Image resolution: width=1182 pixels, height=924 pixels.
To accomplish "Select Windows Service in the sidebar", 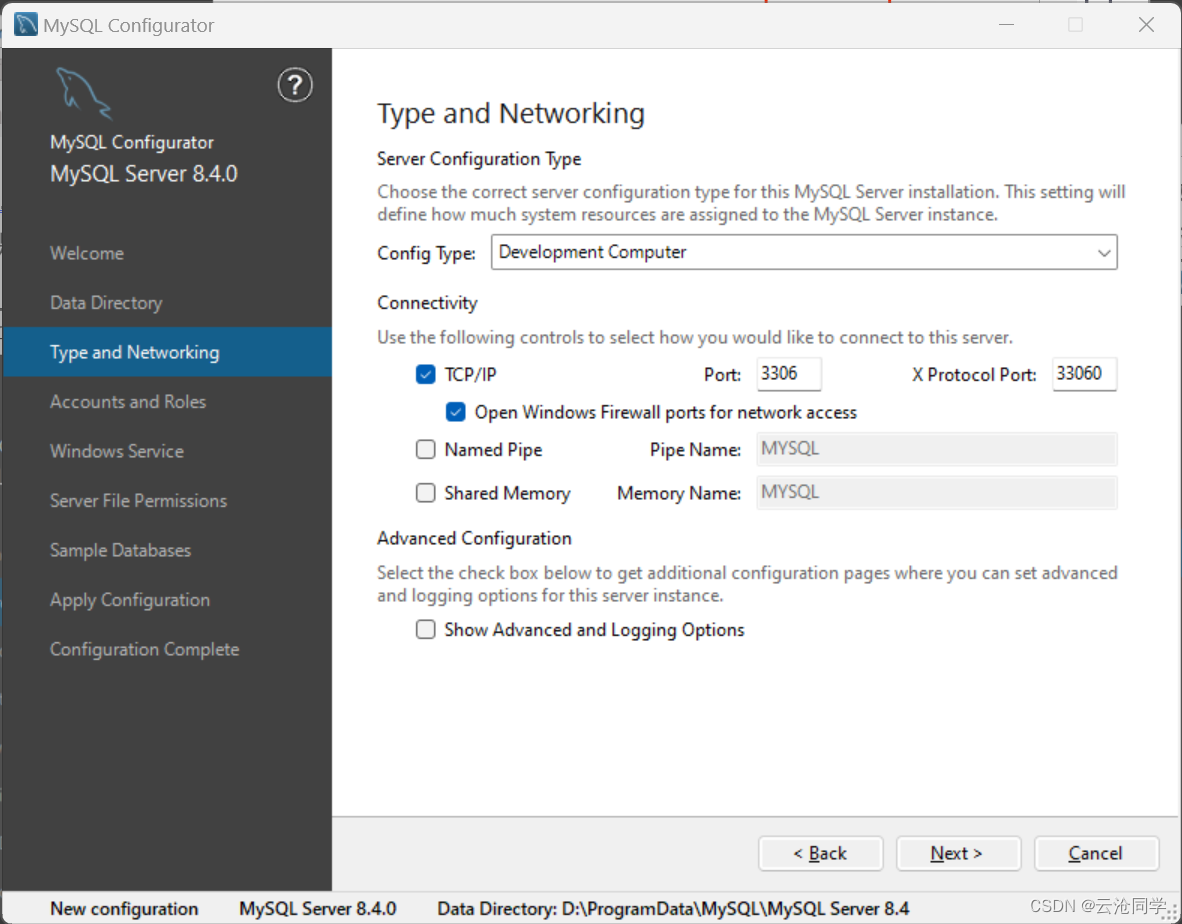I will click(x=116, y=451).
